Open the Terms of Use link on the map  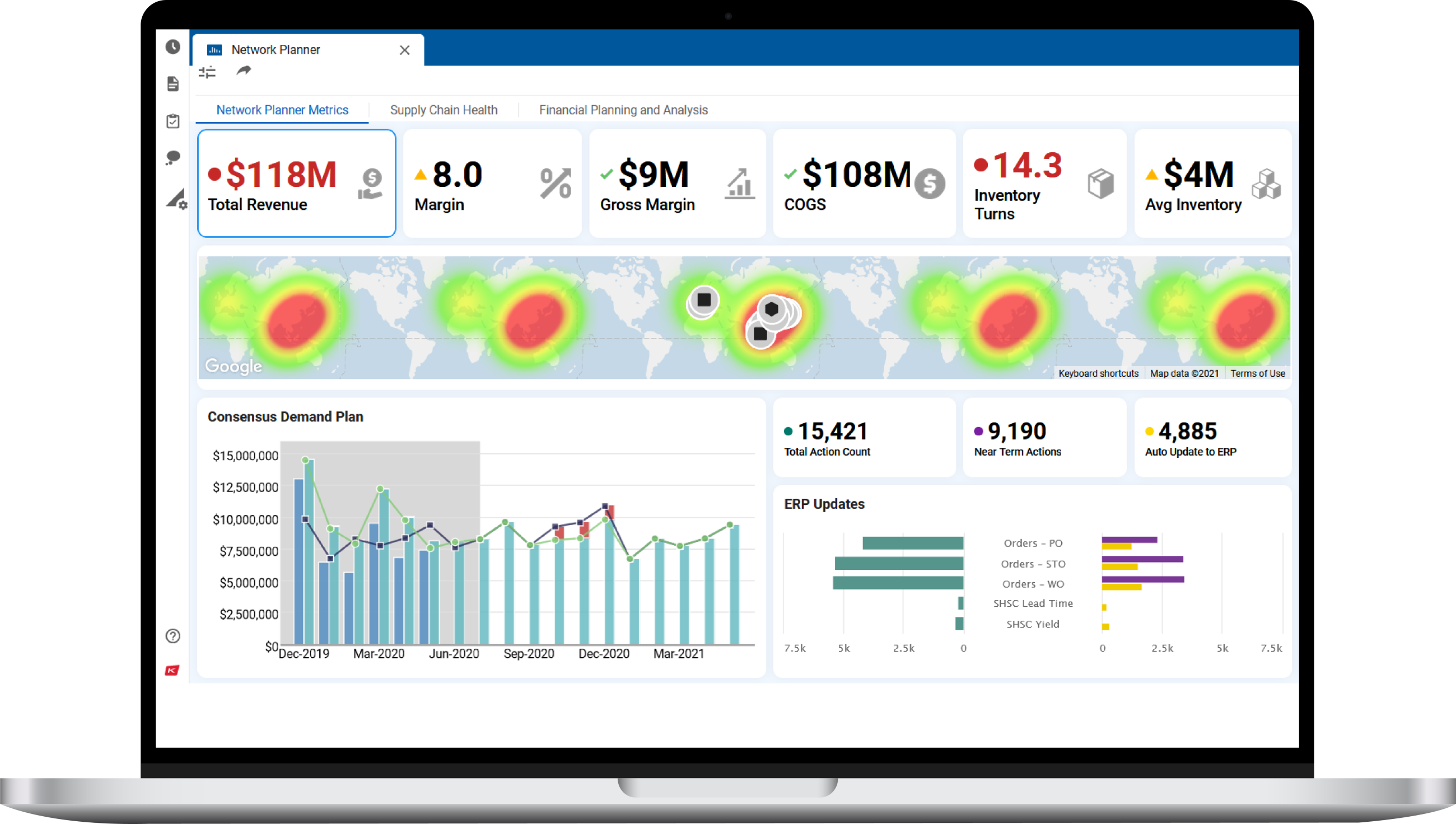(1258, 373)
